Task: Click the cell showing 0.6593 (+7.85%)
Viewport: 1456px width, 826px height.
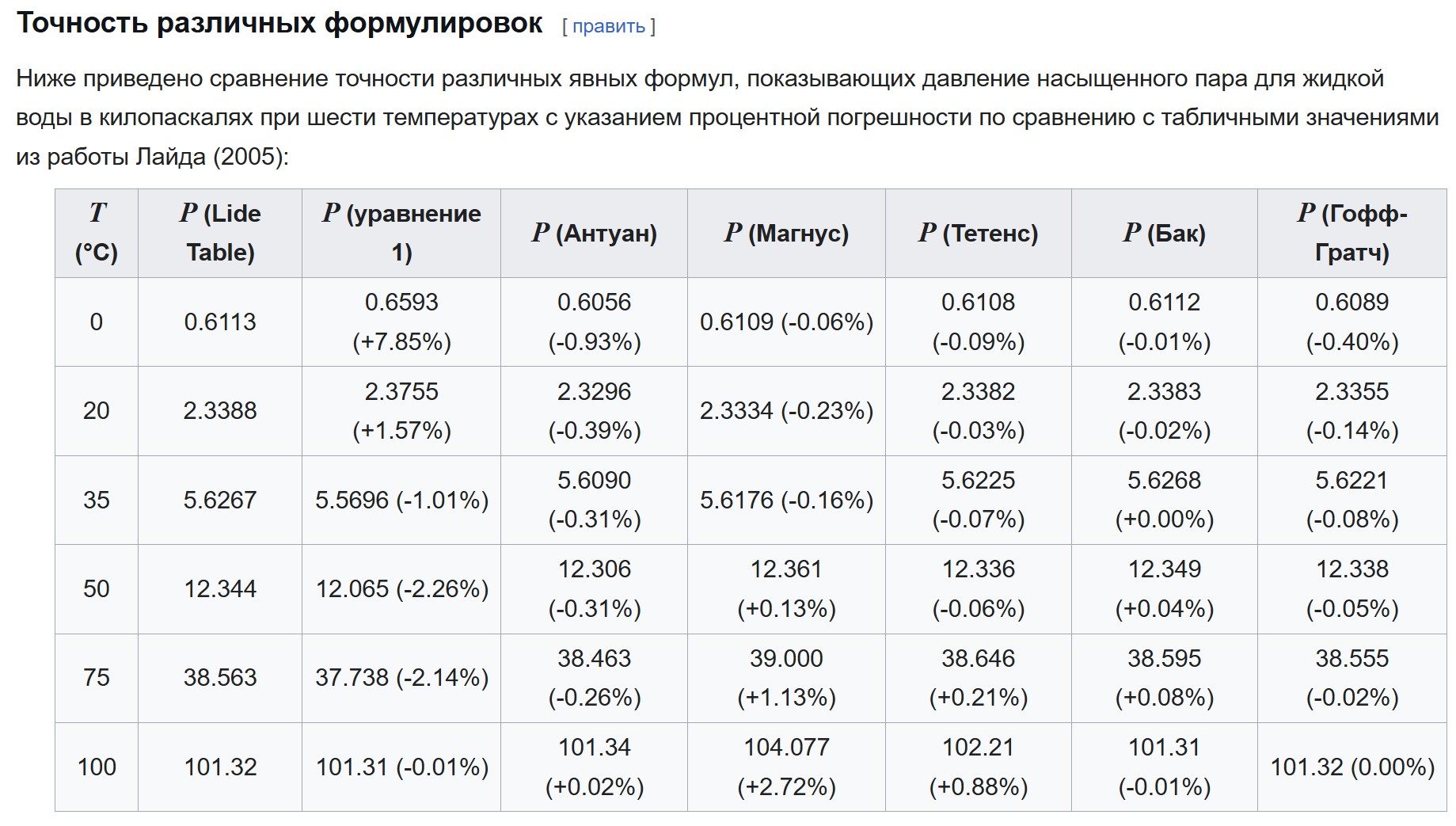Action: pos(401,322)
